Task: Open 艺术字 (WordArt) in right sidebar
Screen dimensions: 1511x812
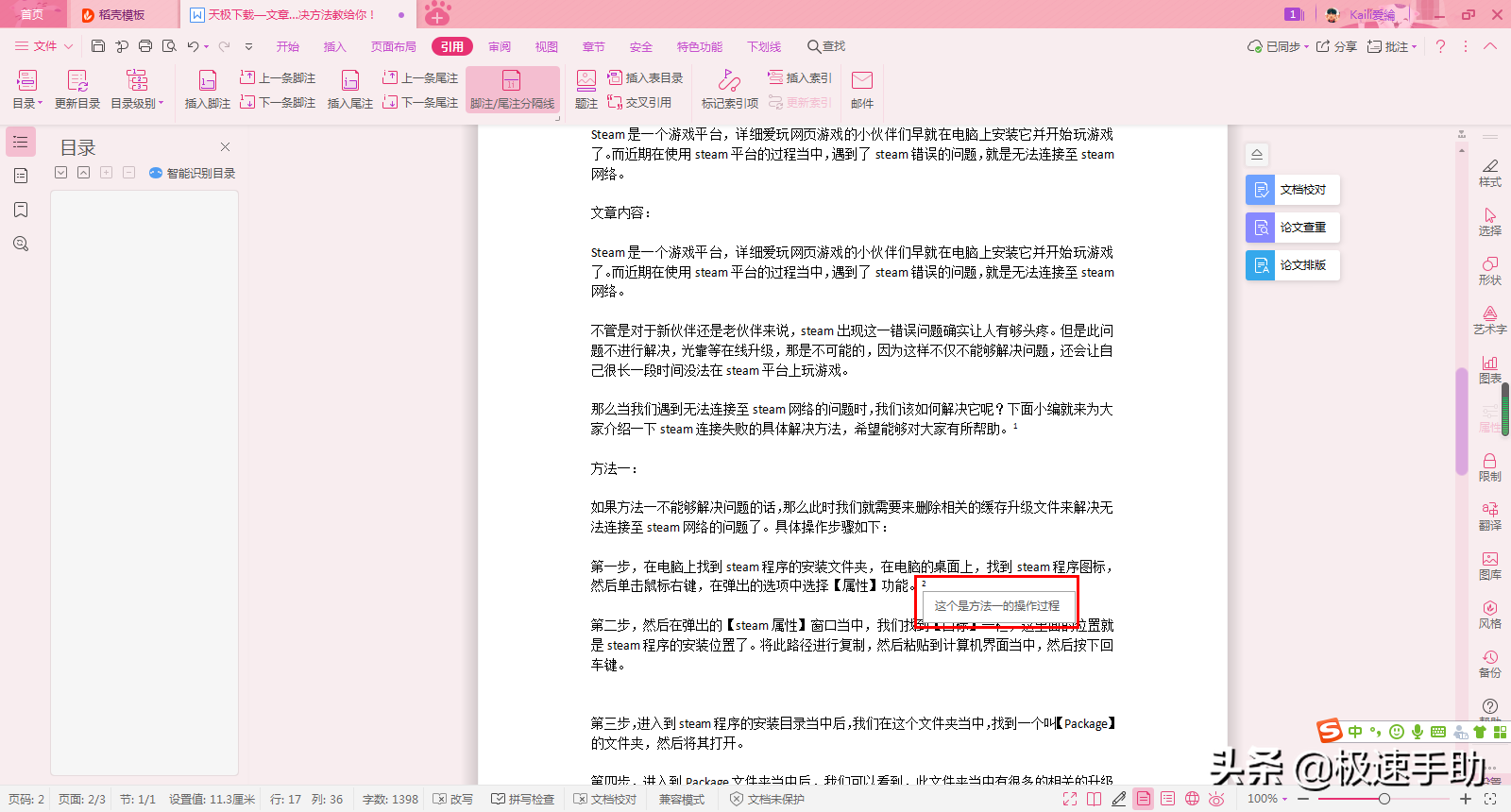Action: pyautogui.click(x=1490, y=320)
